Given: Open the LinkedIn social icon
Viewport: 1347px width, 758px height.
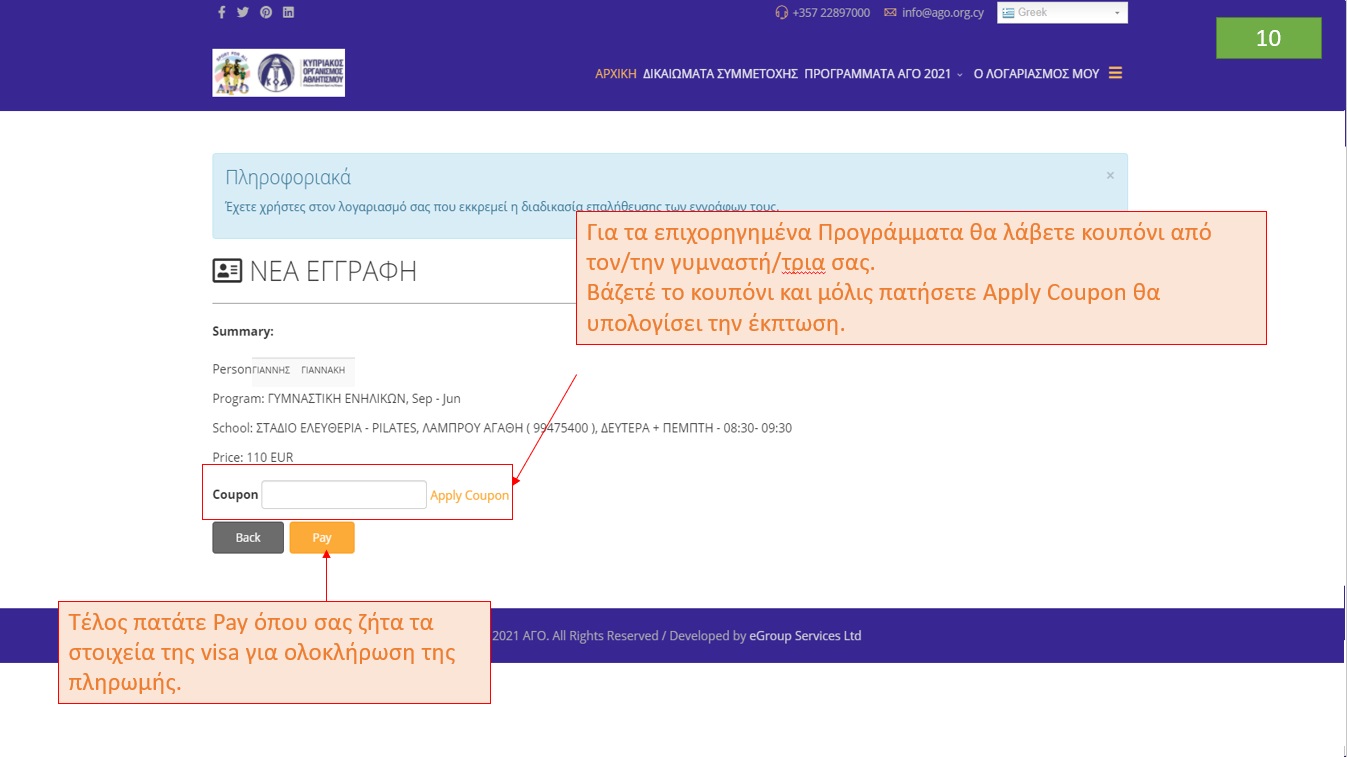Looking at the screenshot, I should 288,13.
